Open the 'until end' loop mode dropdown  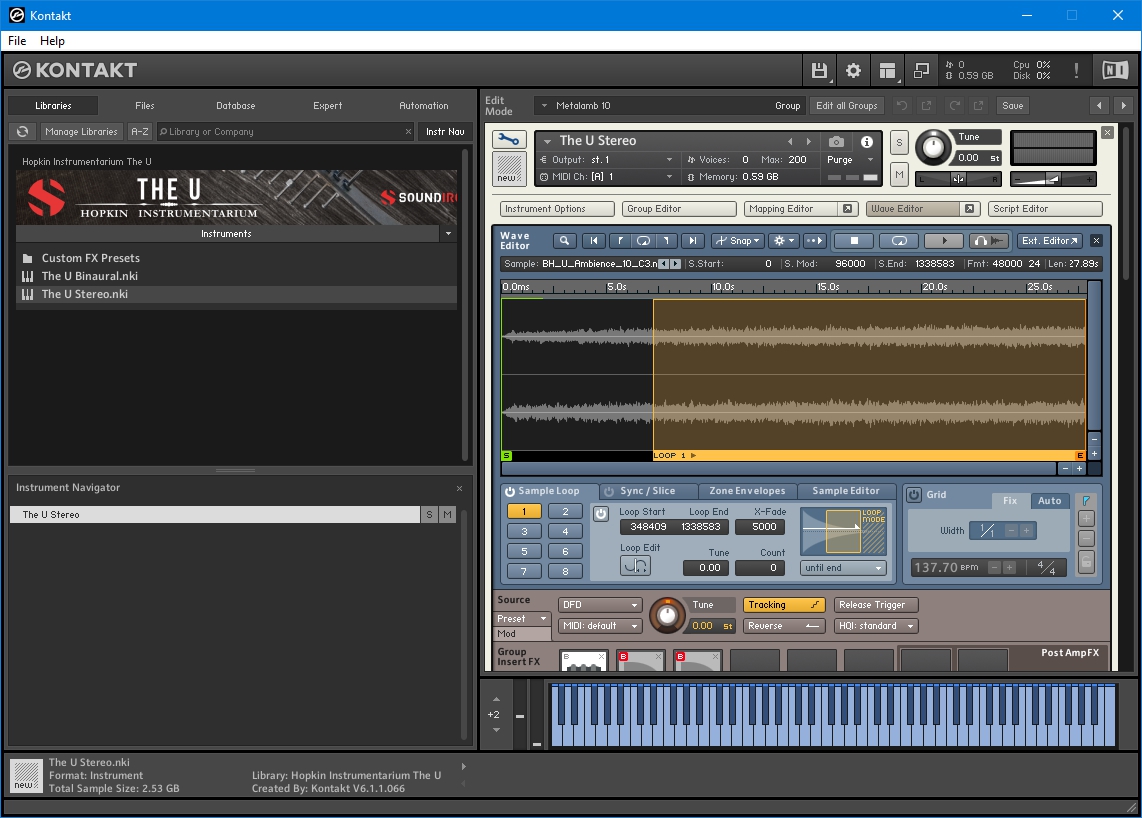click(843, 568)
